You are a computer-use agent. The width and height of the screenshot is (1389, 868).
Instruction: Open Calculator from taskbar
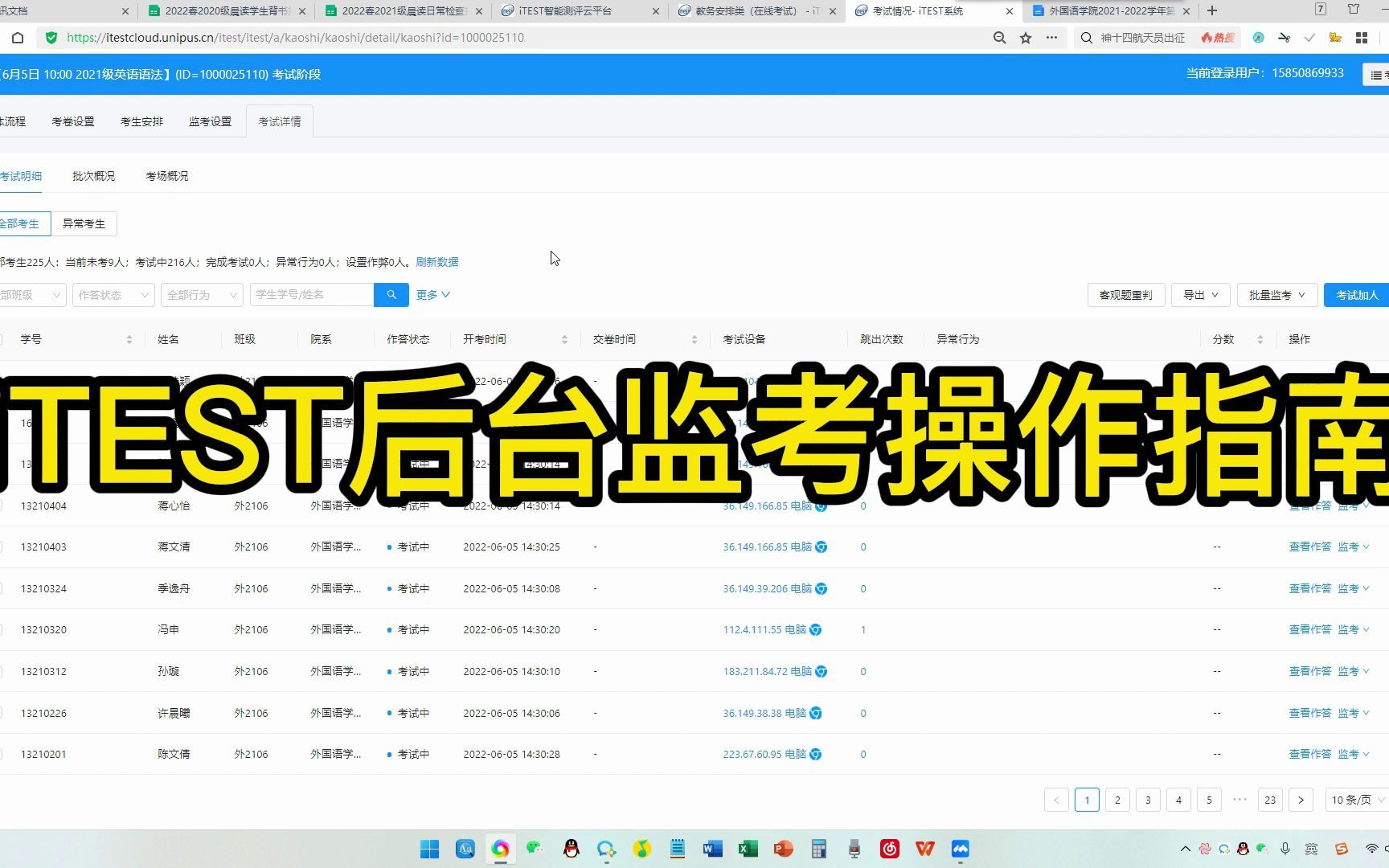click(818, 849)
